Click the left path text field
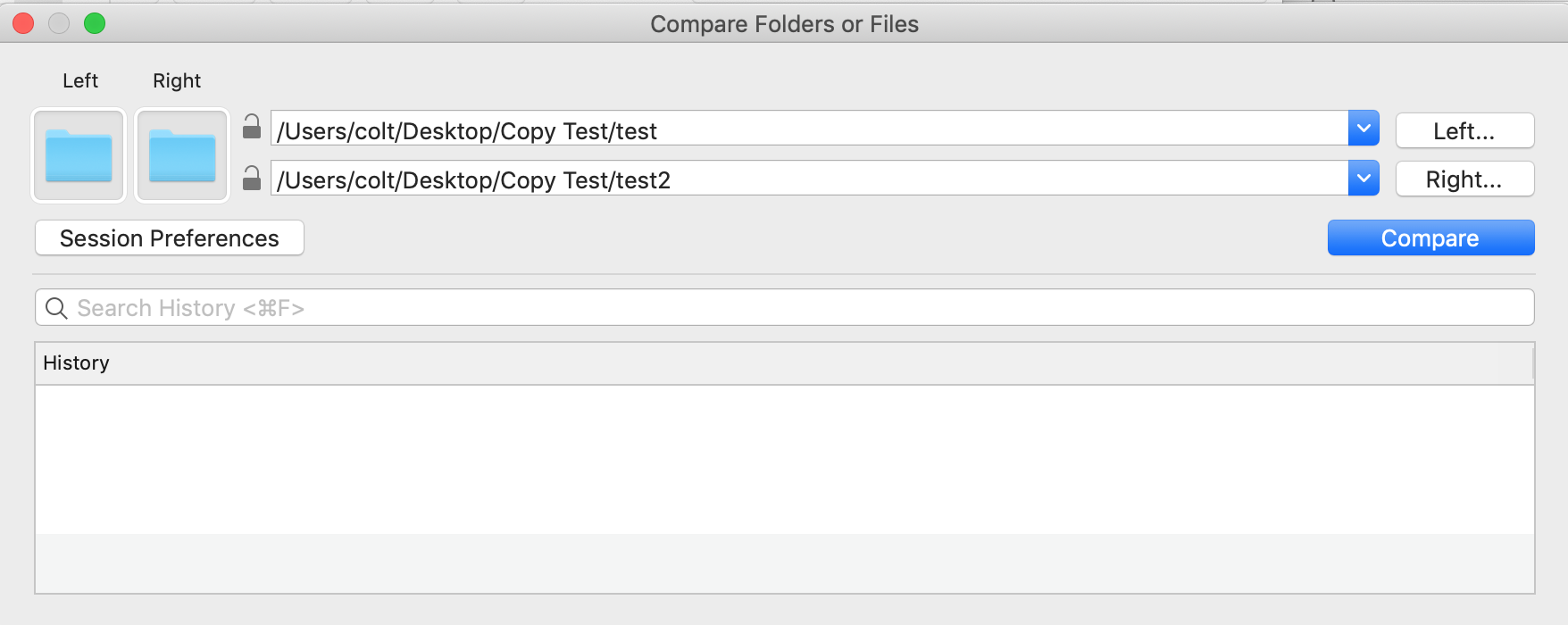1568x625 pixels. 809,129
